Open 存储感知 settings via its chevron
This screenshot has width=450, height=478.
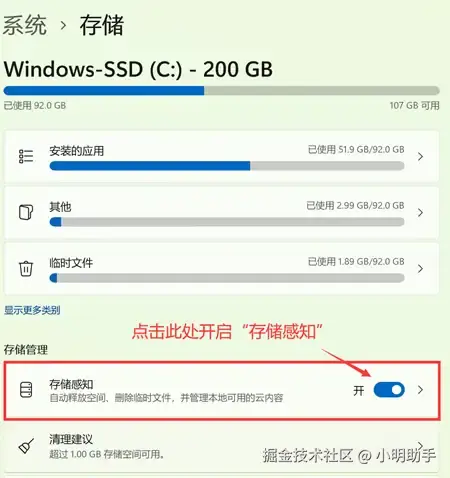coord(420,390)
